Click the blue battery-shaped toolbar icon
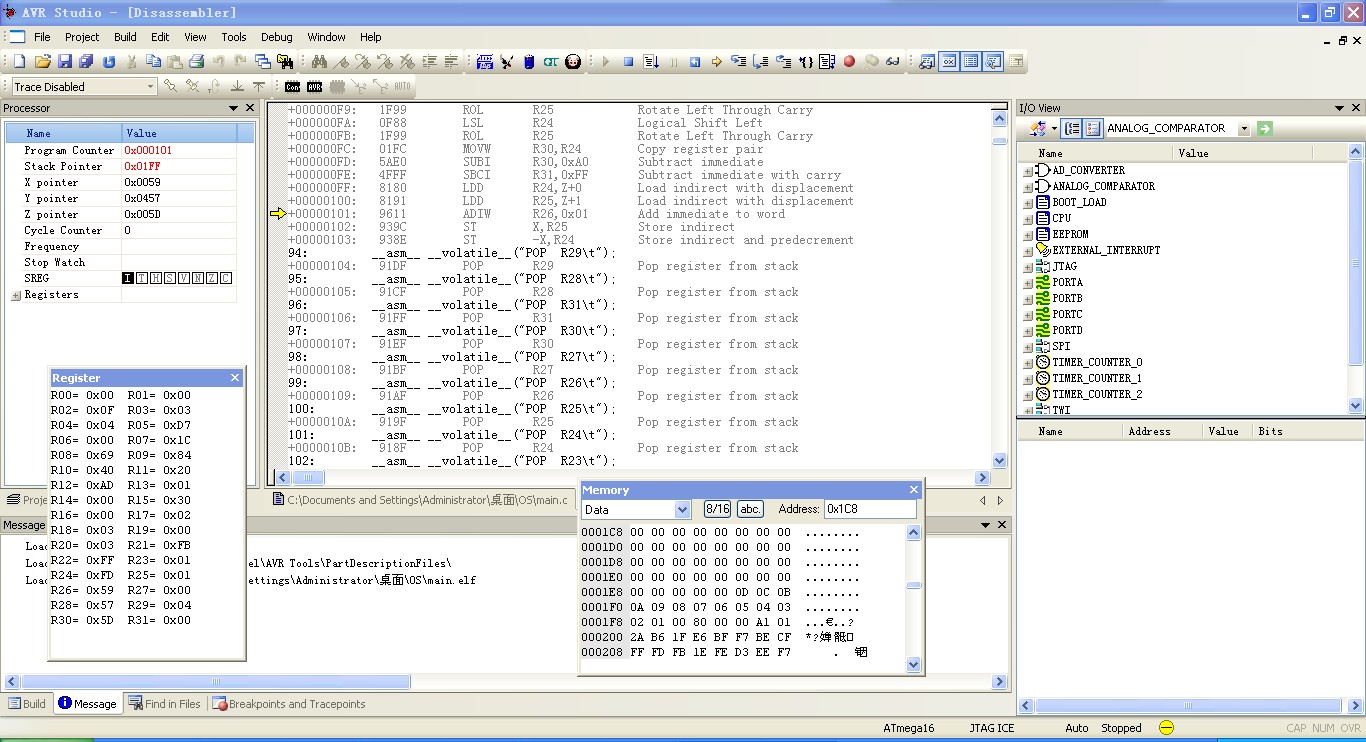1366x742 pixels. click(x=529, y=62)
